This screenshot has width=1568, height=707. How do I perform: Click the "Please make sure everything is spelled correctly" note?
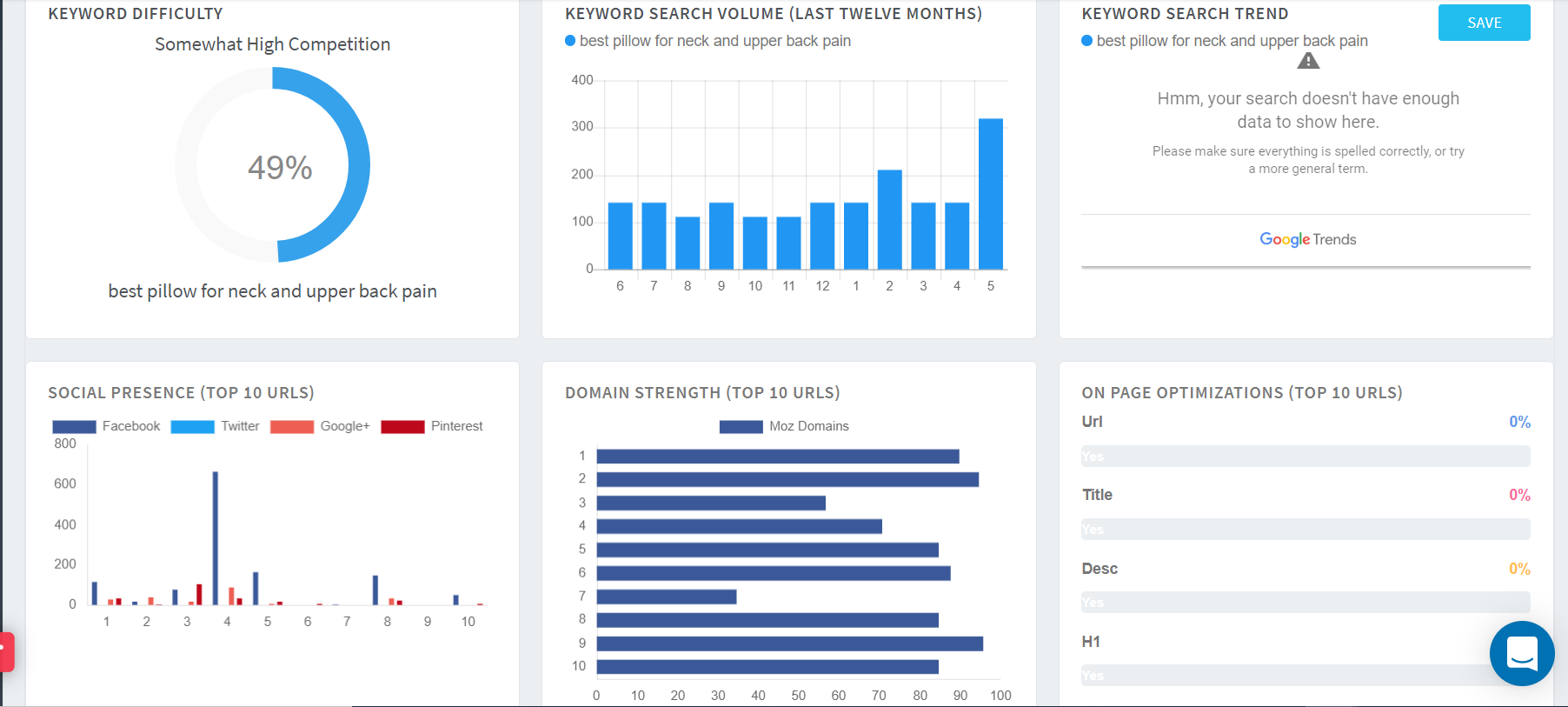[1308, 160]
